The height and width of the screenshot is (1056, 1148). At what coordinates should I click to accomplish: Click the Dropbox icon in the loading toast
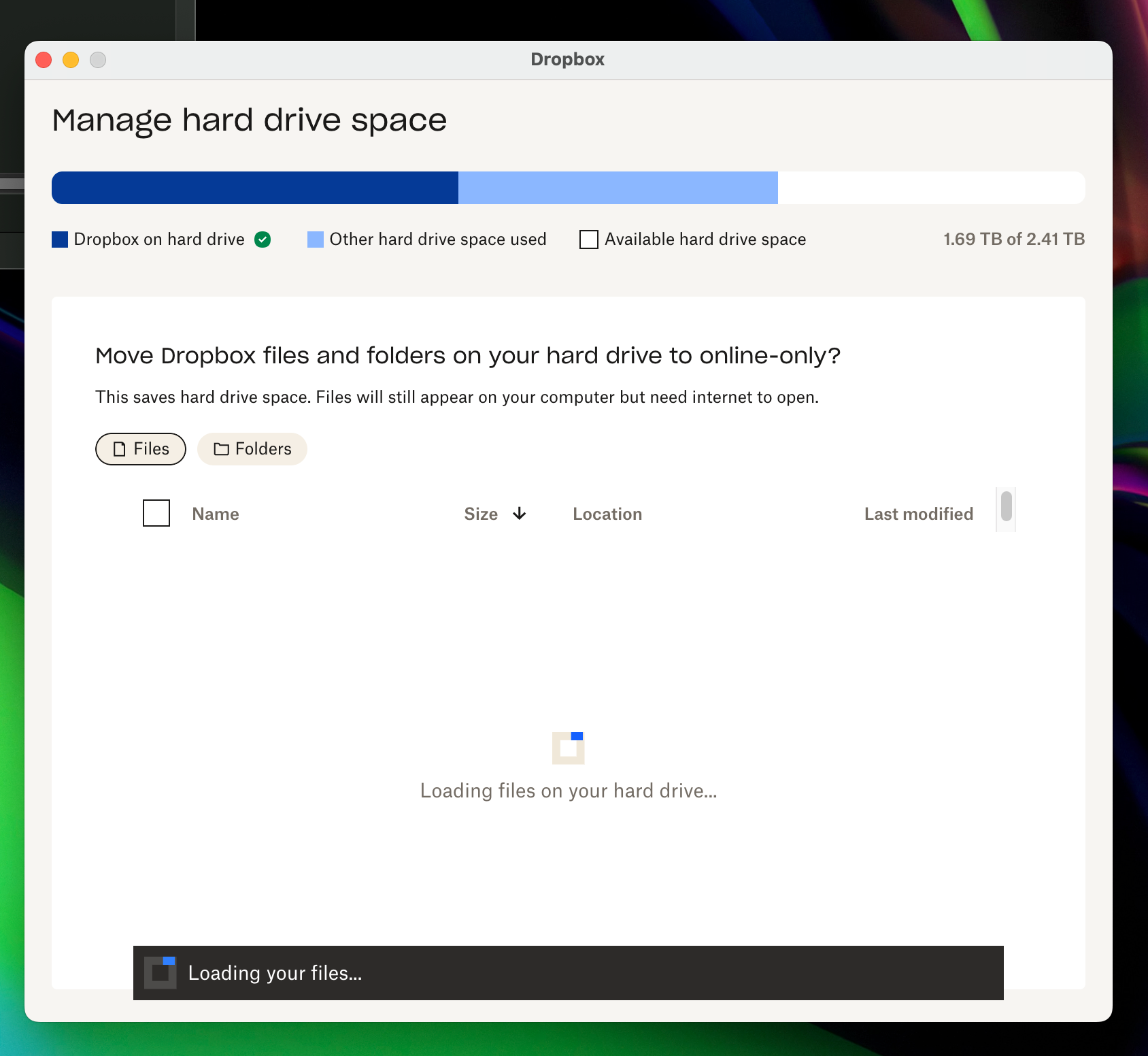point(161,972)
